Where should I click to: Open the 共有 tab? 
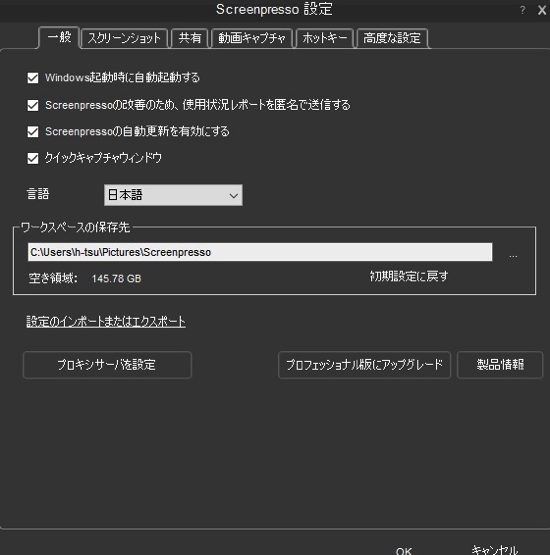(190, 38)
